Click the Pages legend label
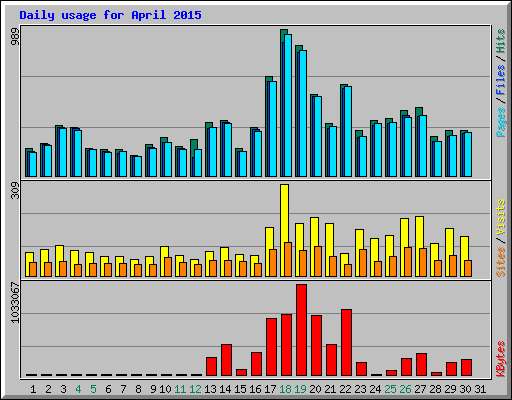Image resolution: width=512 pixels, height=400 pixels. click(x=501, y=122)
